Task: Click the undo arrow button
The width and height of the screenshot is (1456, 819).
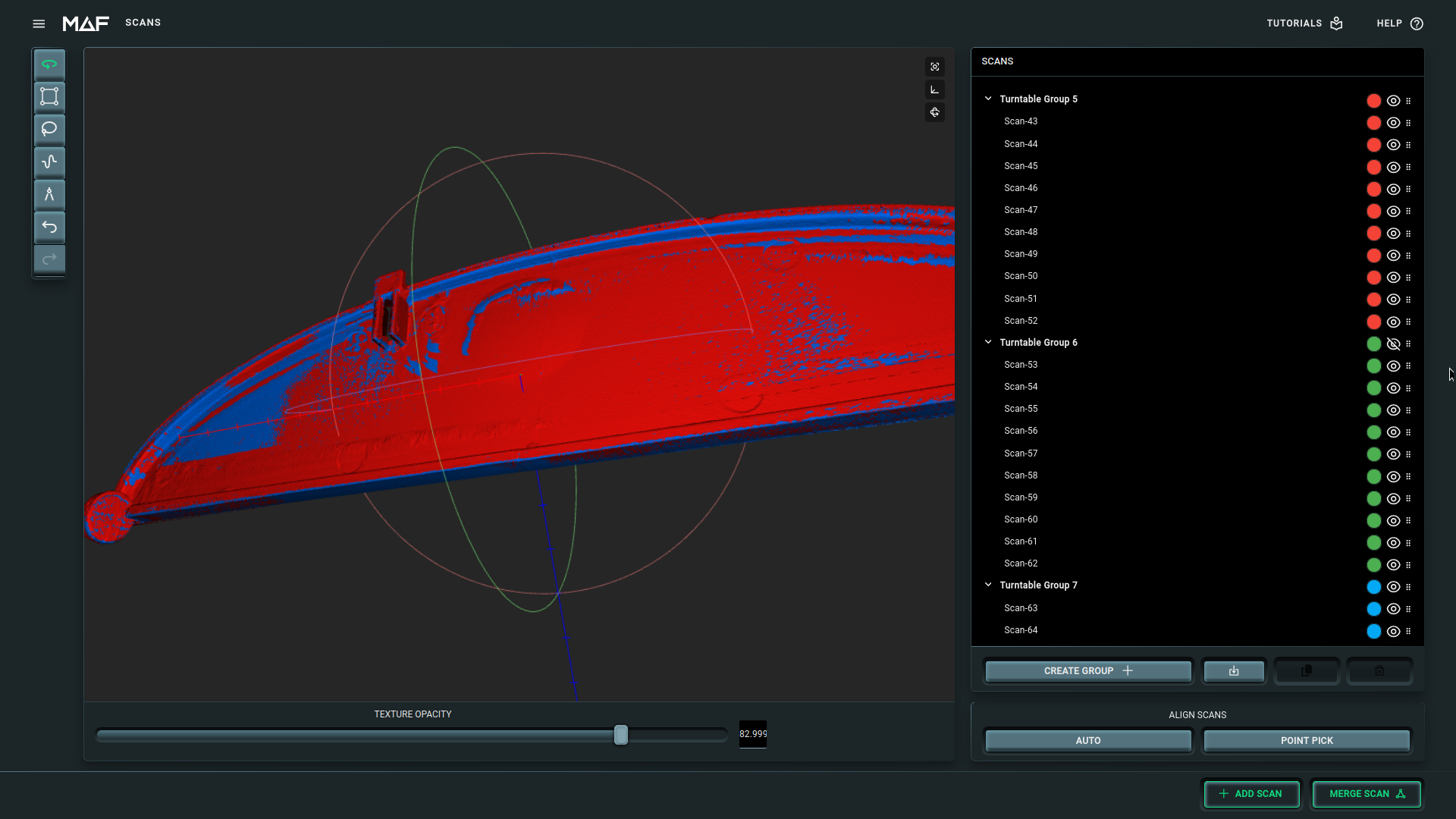Action: [49, 227]
